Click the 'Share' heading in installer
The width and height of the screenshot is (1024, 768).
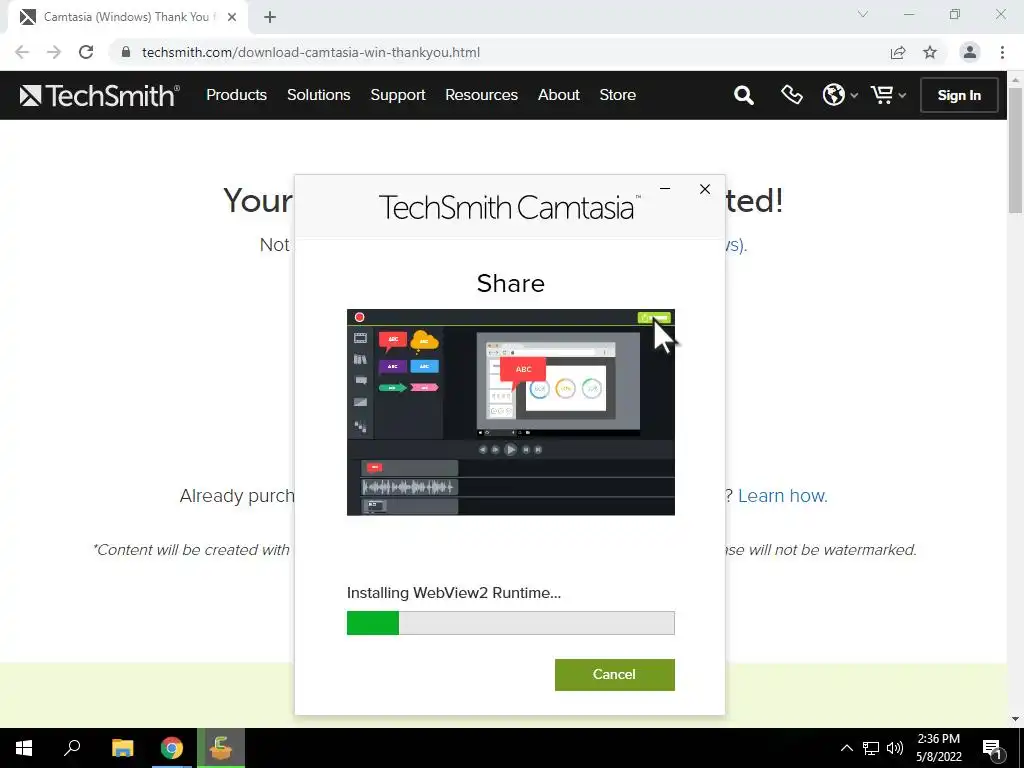point(511,283)
